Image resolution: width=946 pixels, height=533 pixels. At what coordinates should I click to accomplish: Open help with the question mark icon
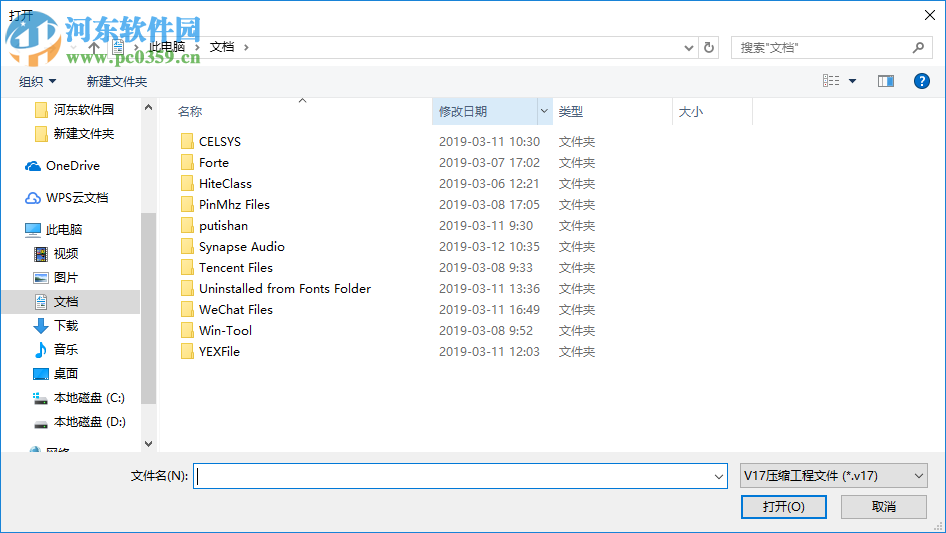[x=922, y=81]
